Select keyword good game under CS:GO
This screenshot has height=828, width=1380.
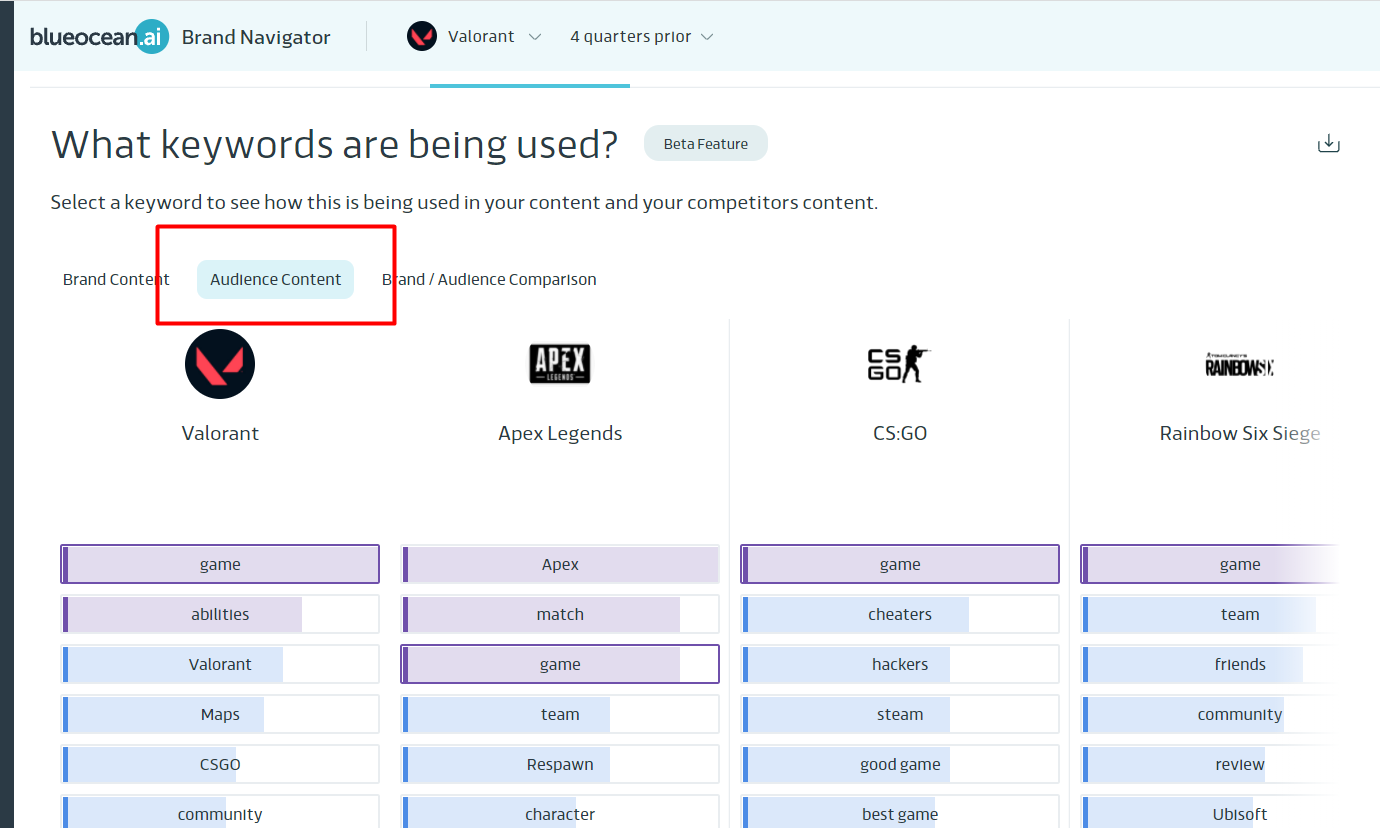click(900, 765)
